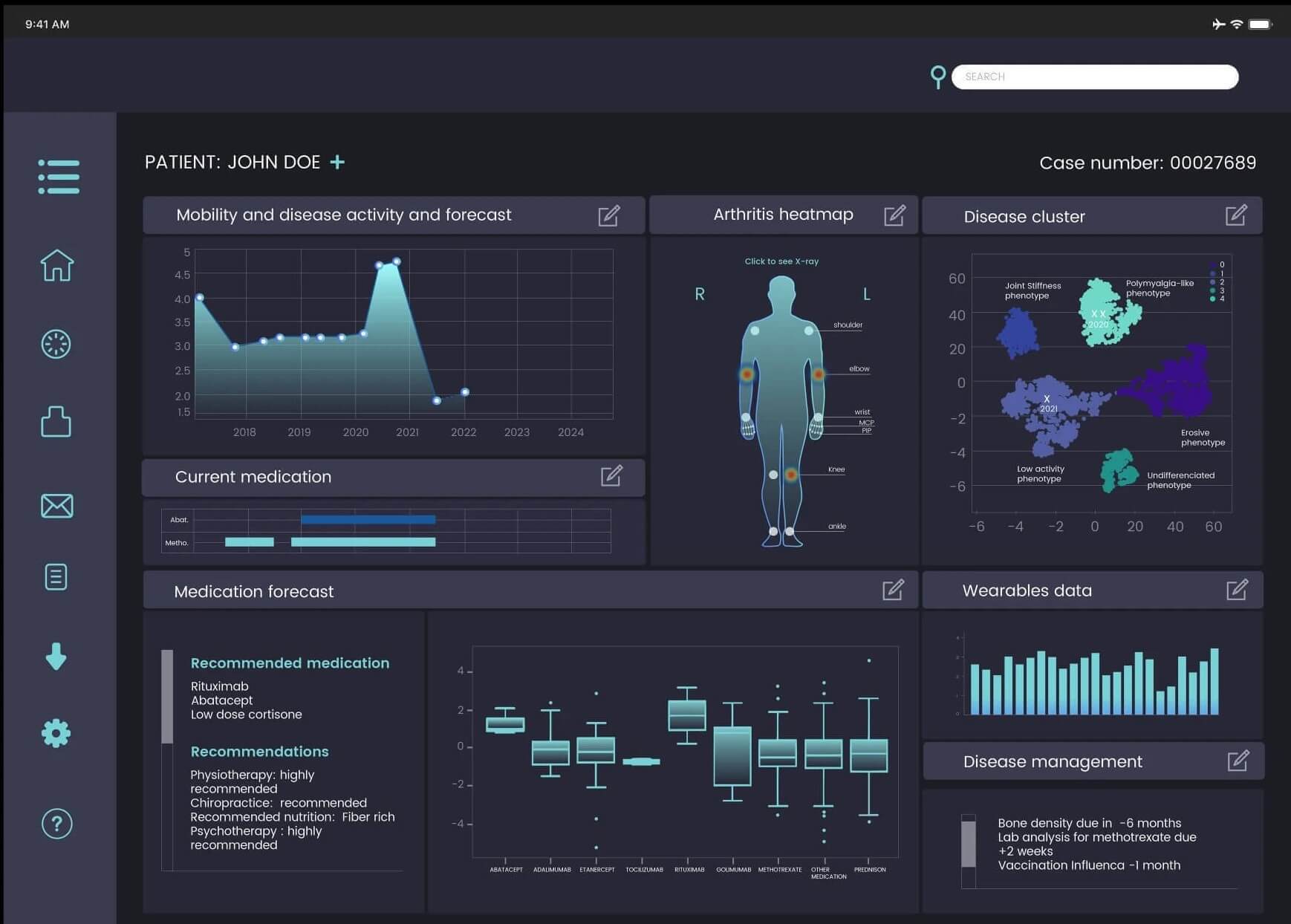
Task: Open the document notes icon in sidebar
Action: tap(56, 577)
